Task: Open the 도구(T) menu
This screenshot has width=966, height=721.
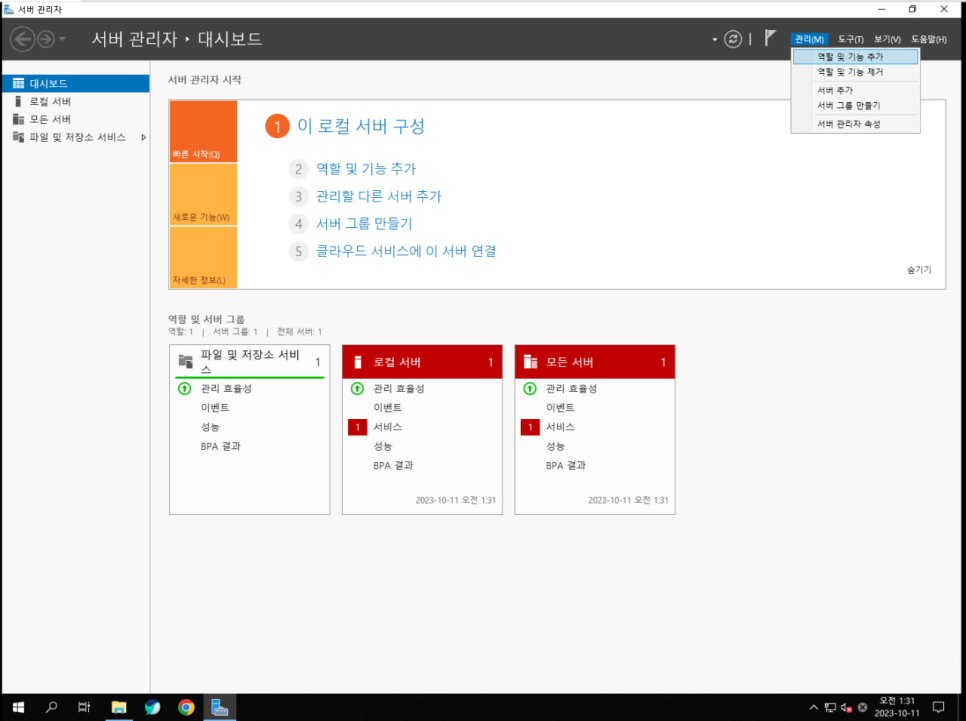Action: point(850,39)
